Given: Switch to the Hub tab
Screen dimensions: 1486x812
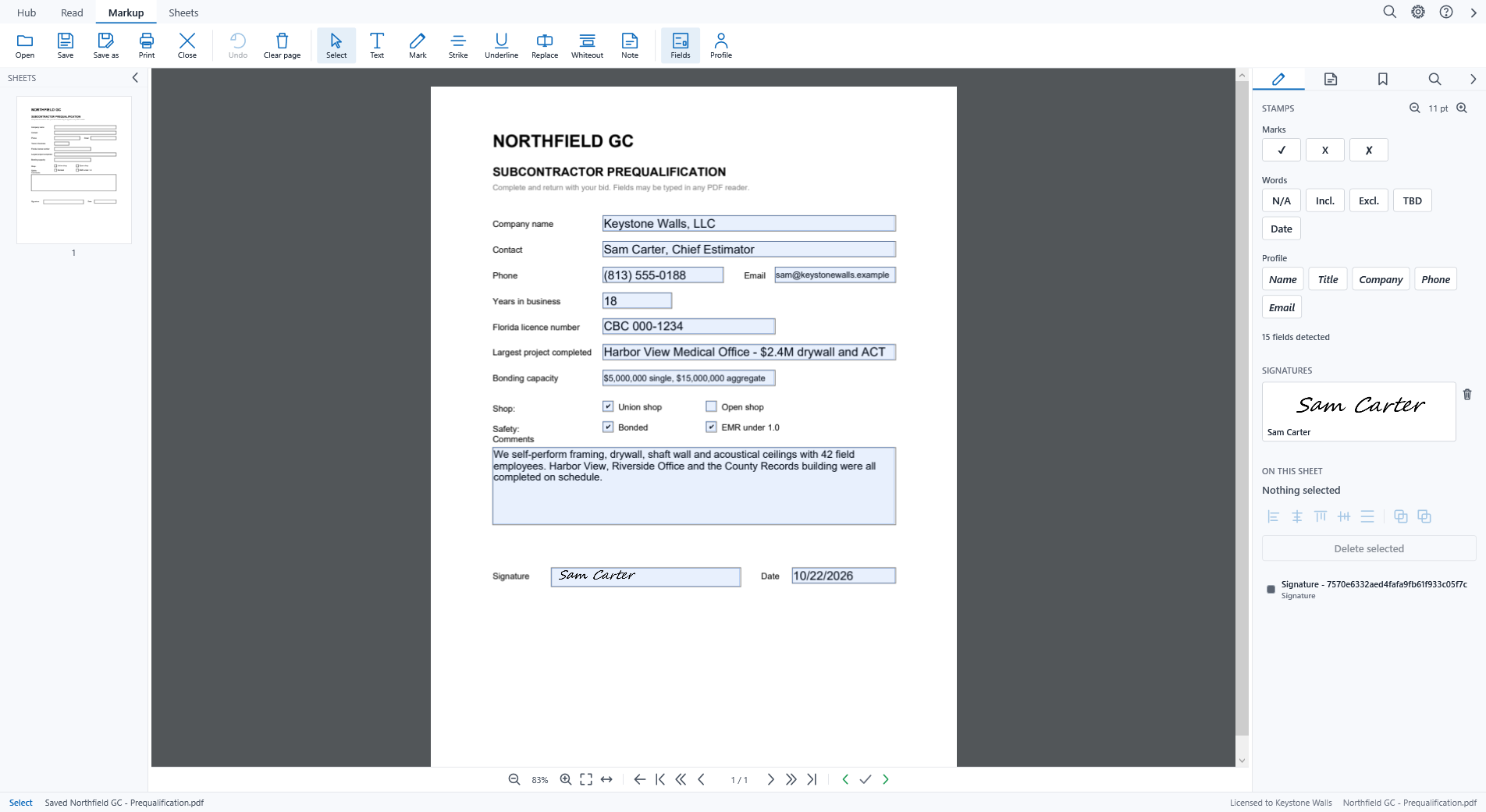Looking at the screenshot, I should tap(27, 12).
